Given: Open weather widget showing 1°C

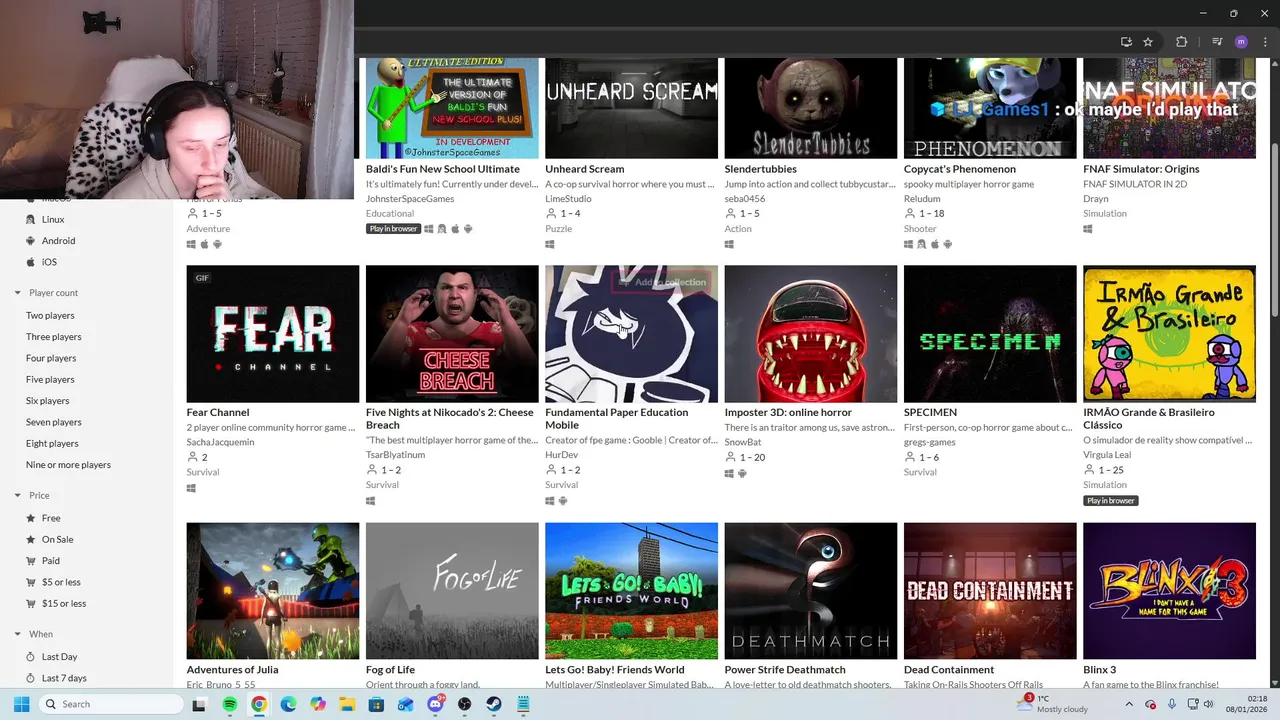Looking at the screenshot, I should (x=1052, y=704).
